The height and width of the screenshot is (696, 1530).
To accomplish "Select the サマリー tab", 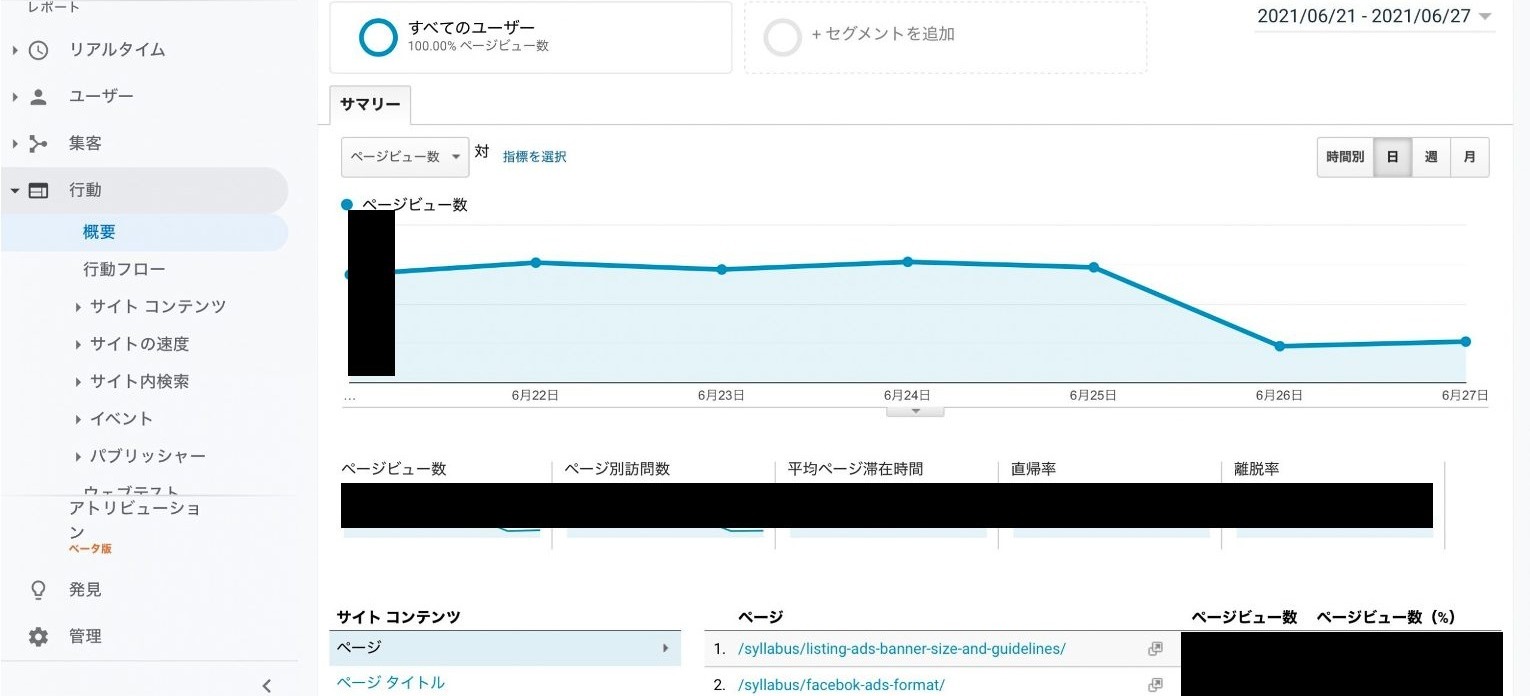I will 370,105.
